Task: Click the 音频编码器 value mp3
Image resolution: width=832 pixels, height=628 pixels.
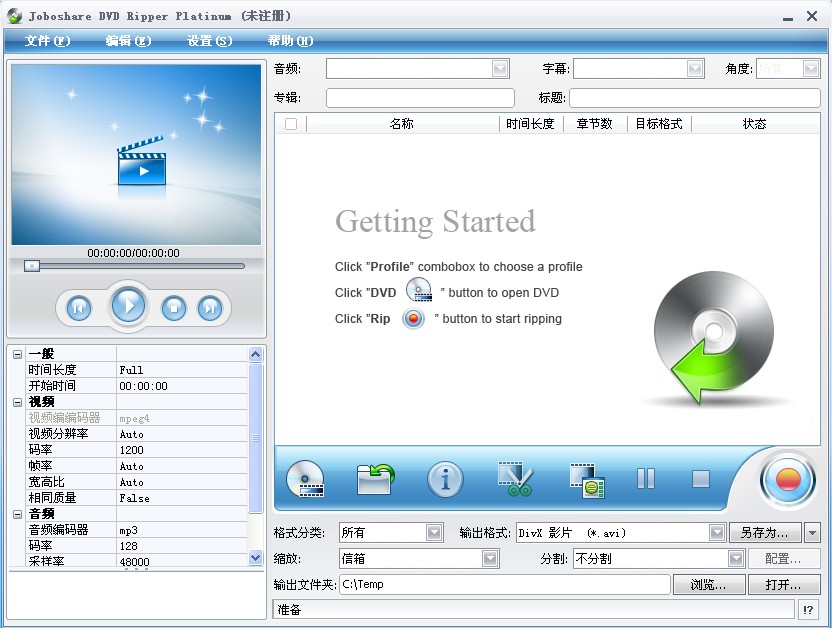Action: point(182,530)
